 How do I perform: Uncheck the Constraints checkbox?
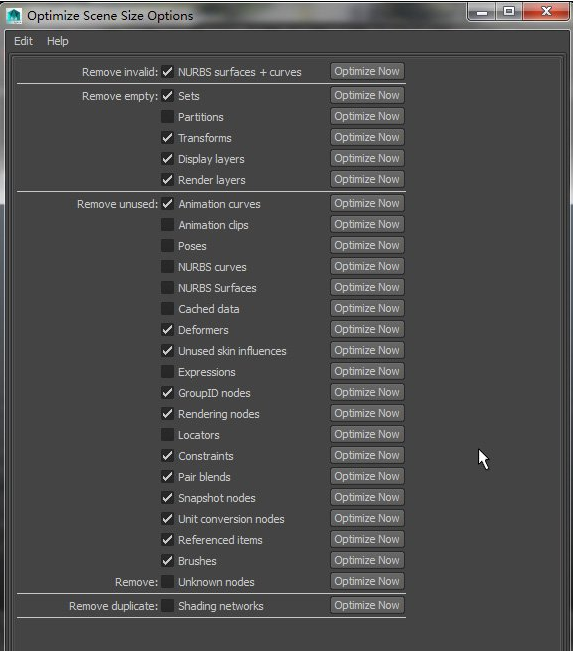[167, 455]
